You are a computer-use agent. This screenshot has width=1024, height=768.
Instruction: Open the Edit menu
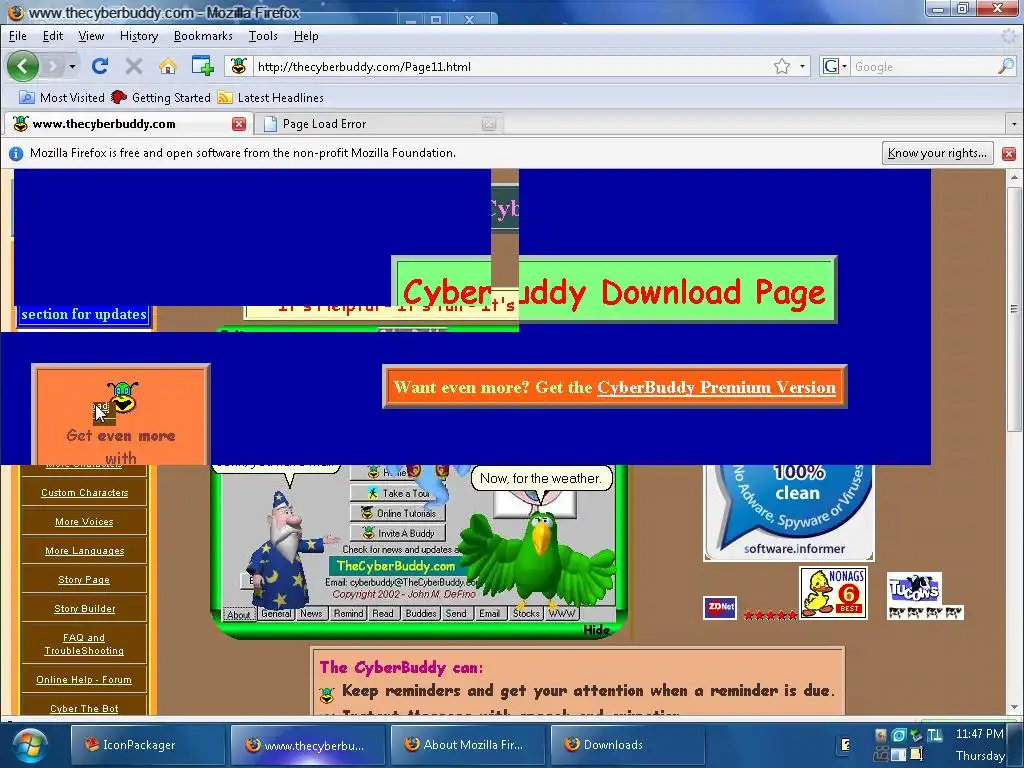(x=53, y=36)
